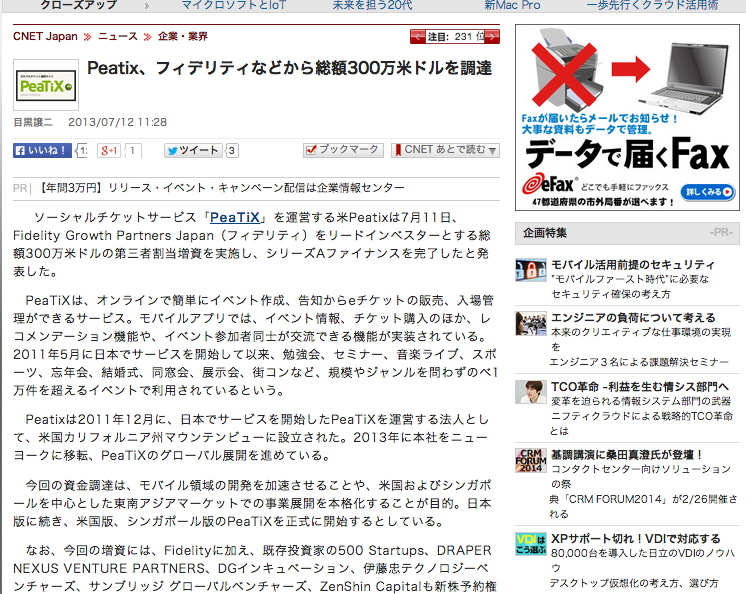Open TCO革命 feature link
This screenshot has height=594, width=746.
click(640, 387)
